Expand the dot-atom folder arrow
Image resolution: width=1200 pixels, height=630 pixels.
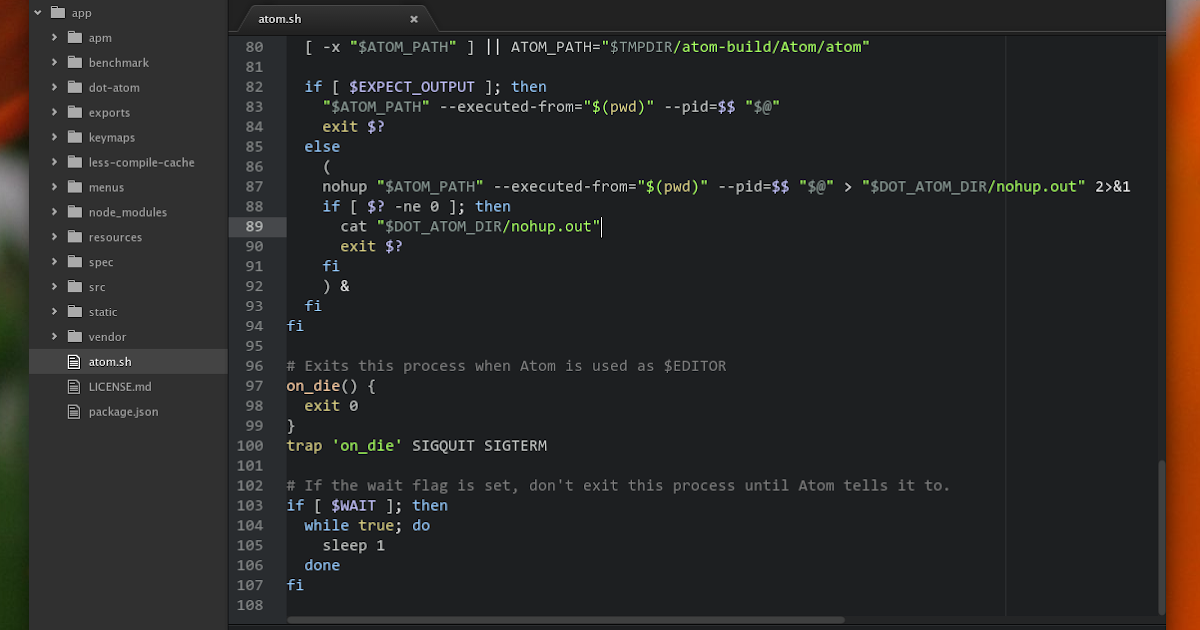55,88
